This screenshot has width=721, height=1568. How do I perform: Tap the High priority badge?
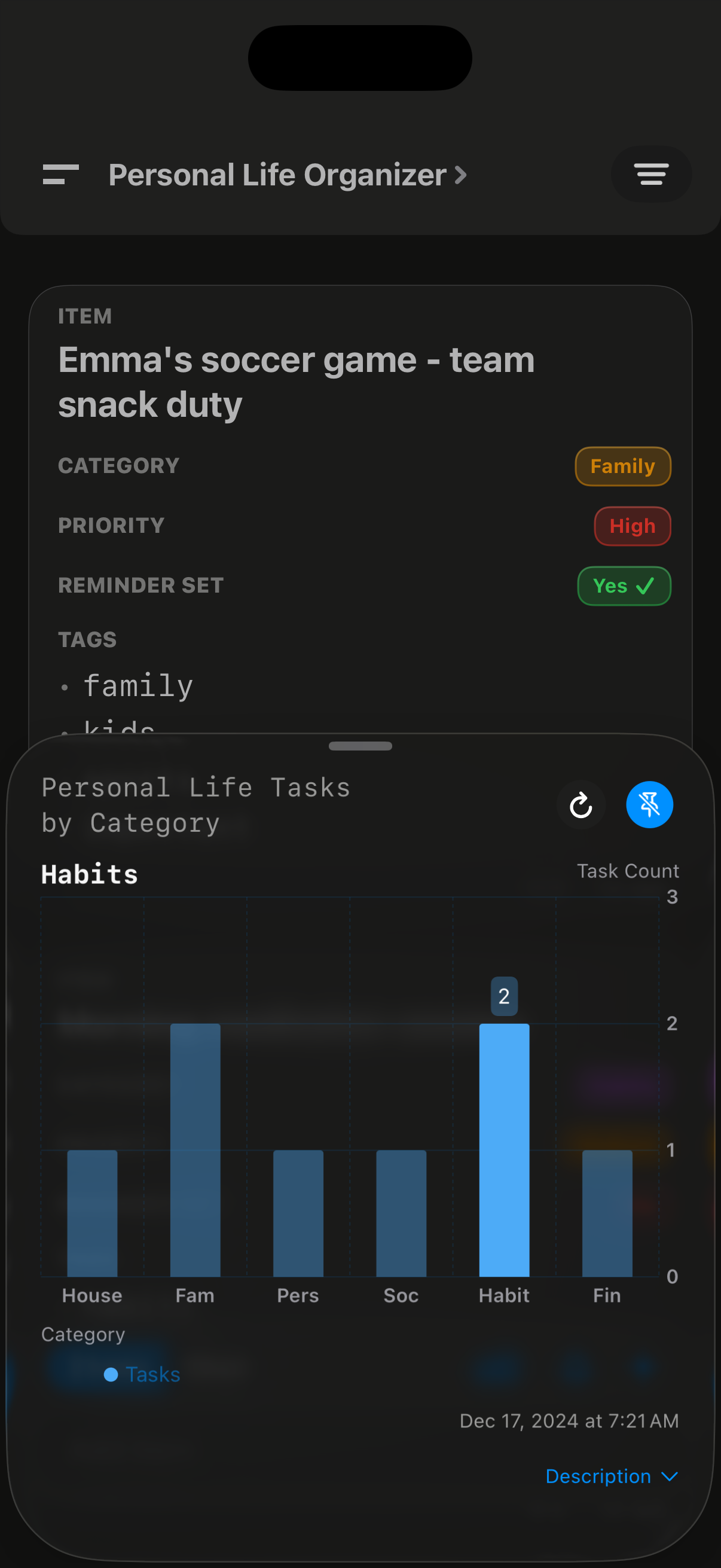[x=632, y=526]
